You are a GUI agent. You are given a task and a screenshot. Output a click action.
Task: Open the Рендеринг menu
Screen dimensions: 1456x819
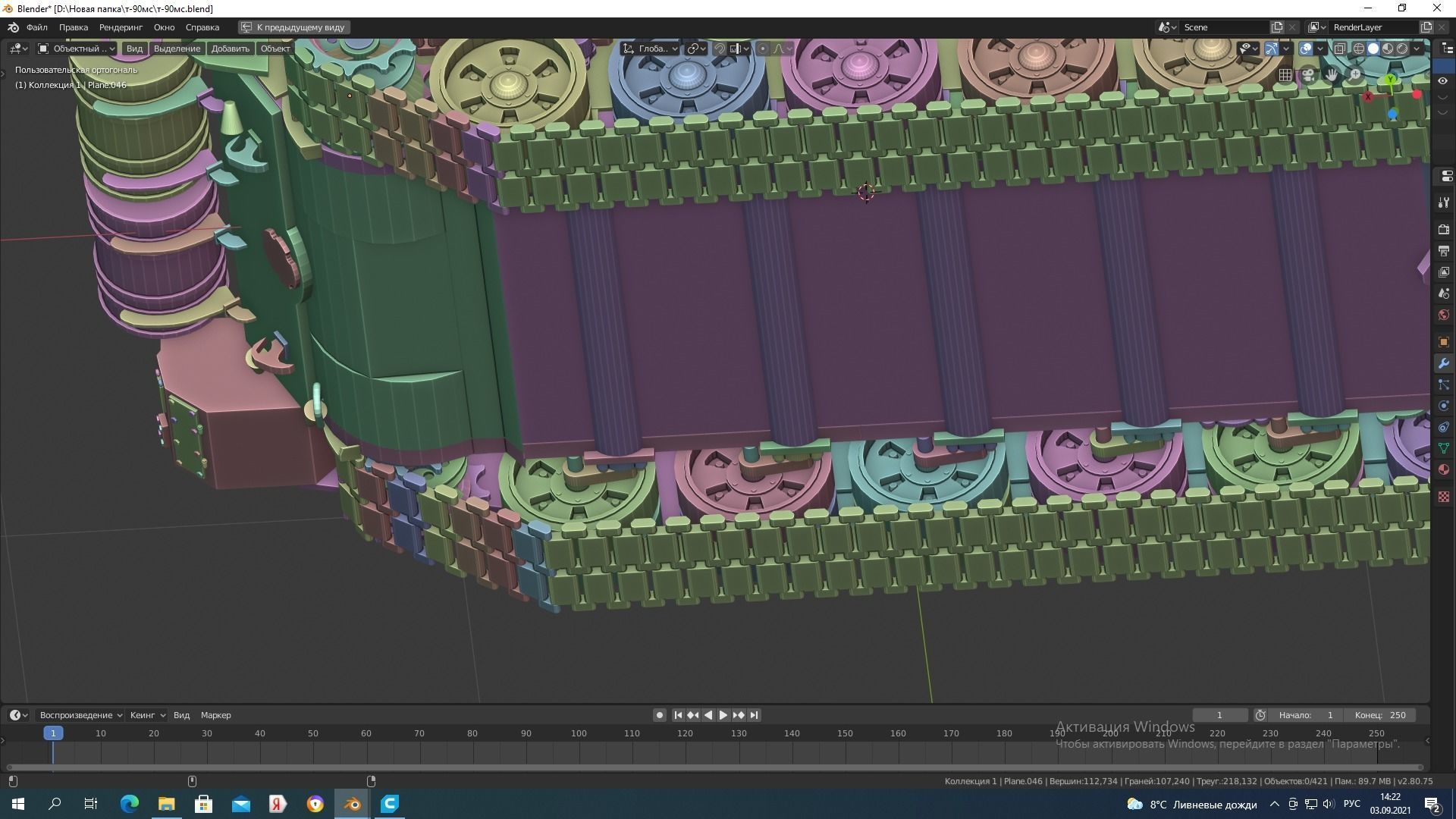(121, 27)
